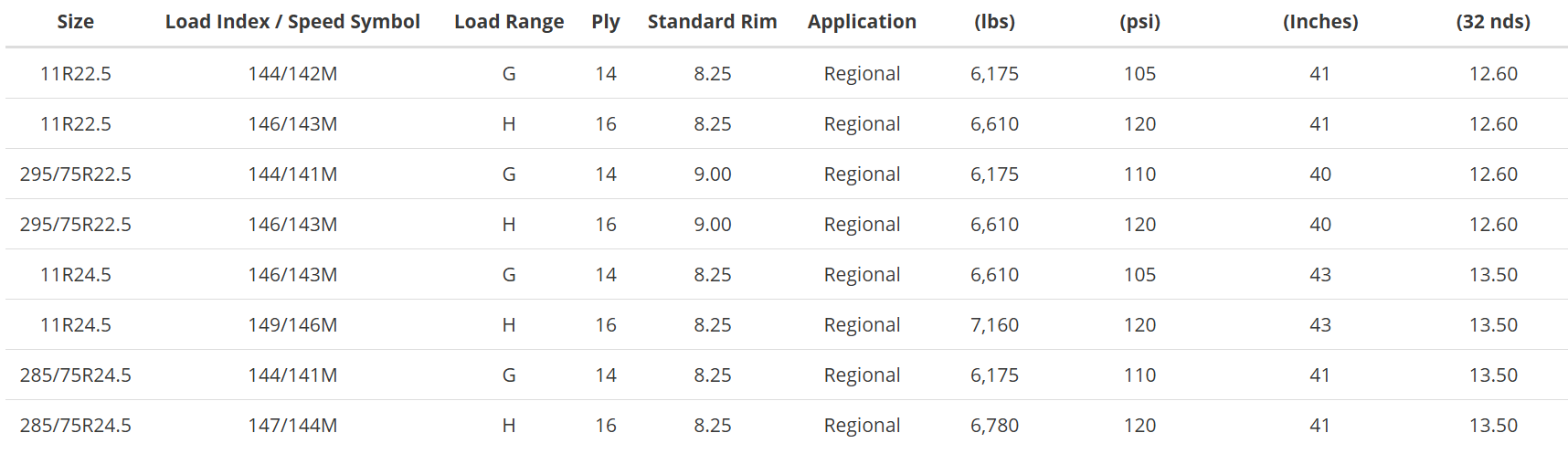Screen dimensions: 1568x454
Task: Click the (Inches) column header
Action: pyautogui.click(x=1320, y=22)
